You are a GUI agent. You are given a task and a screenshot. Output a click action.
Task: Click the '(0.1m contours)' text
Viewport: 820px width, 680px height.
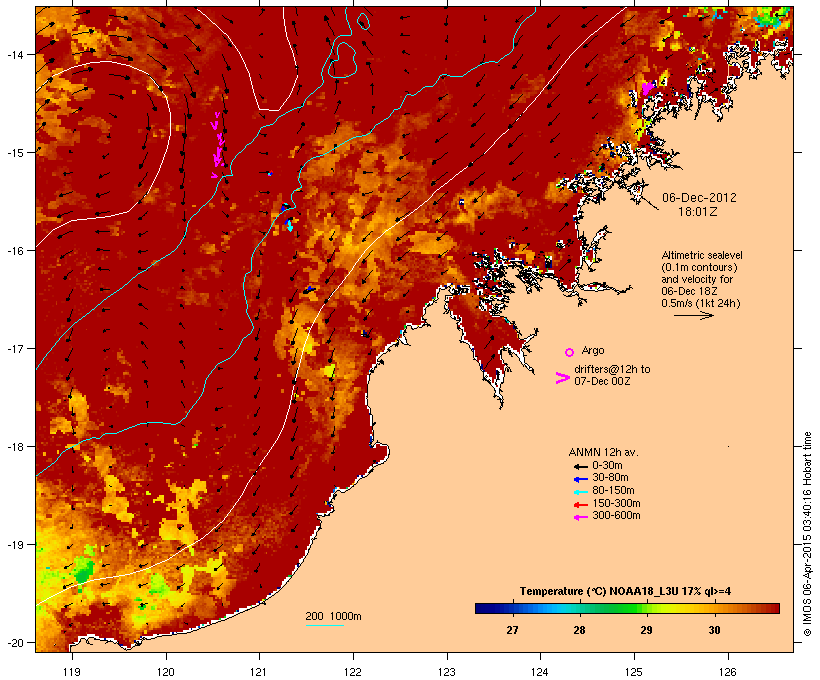699,267
